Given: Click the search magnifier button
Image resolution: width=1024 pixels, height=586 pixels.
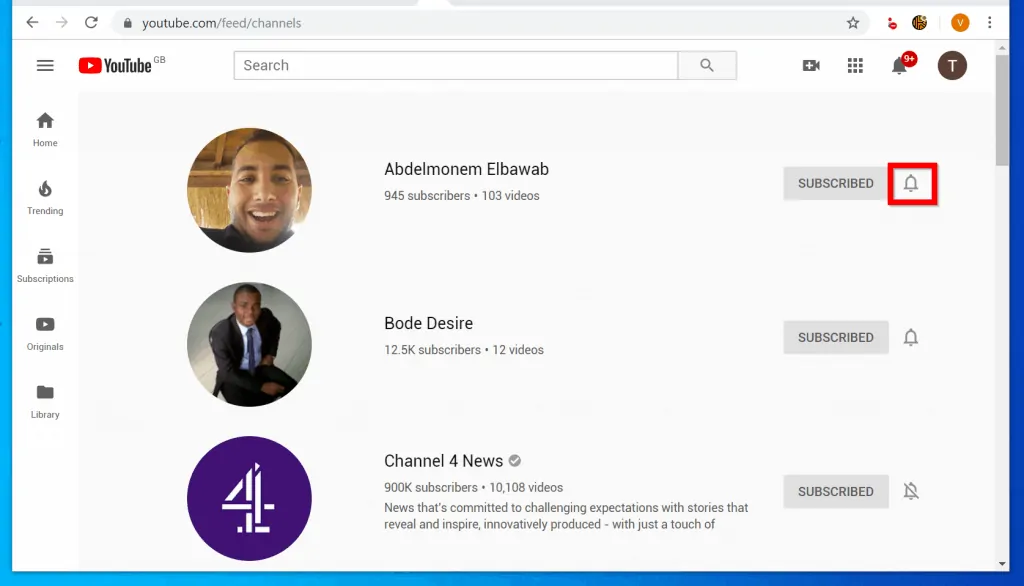Looking at the screenshot, I should [x=707, y=66].
